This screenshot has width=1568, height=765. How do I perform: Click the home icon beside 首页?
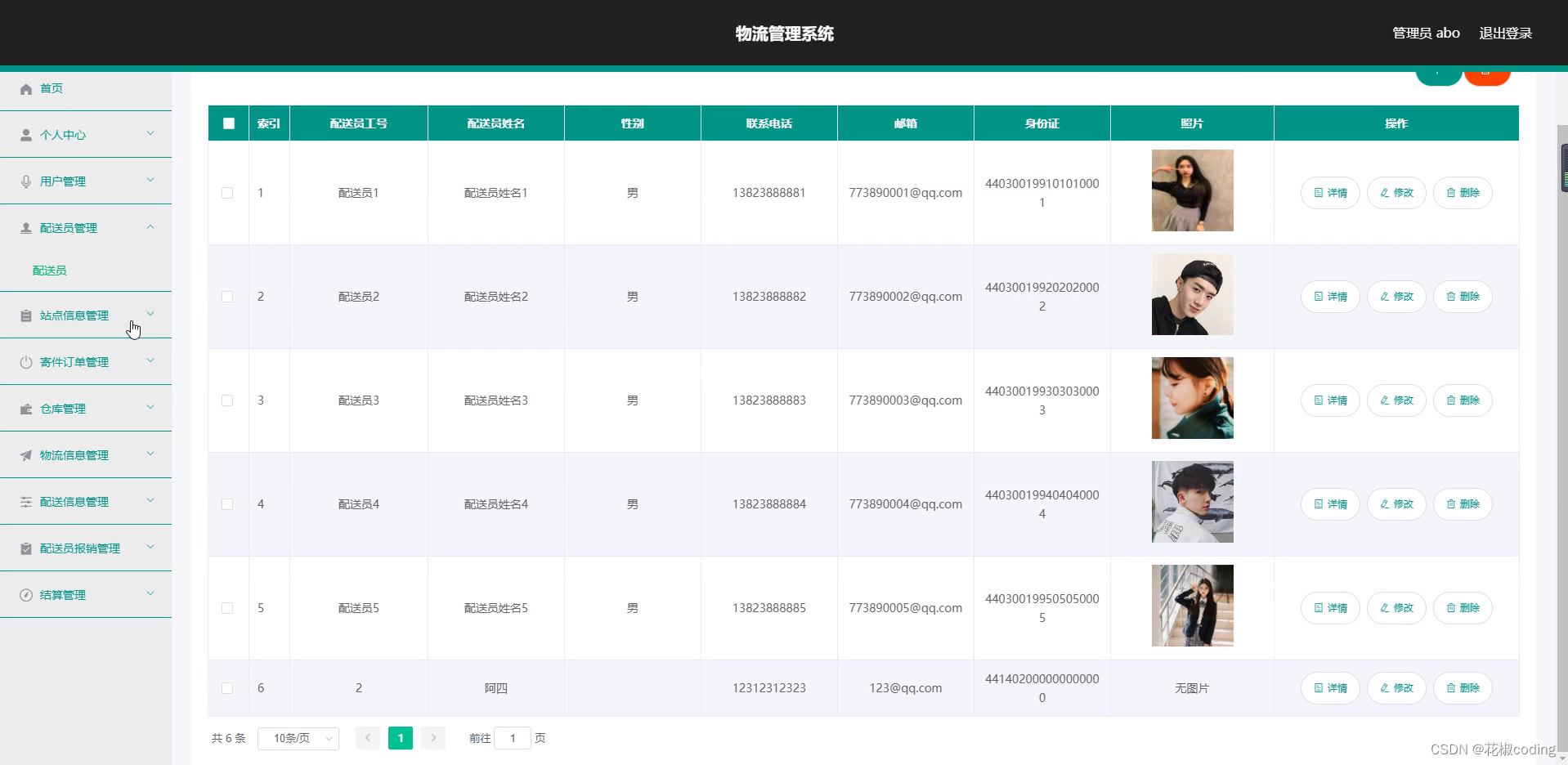point(26,88)
